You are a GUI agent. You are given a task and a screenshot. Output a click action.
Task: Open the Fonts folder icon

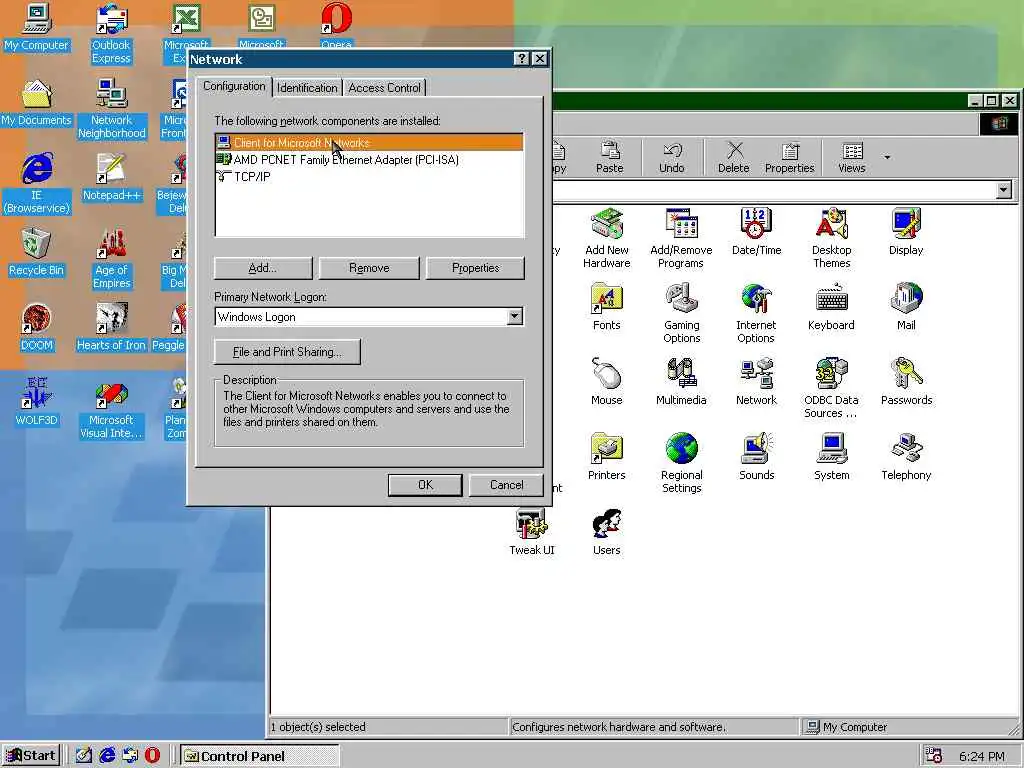tap(607, 306)
